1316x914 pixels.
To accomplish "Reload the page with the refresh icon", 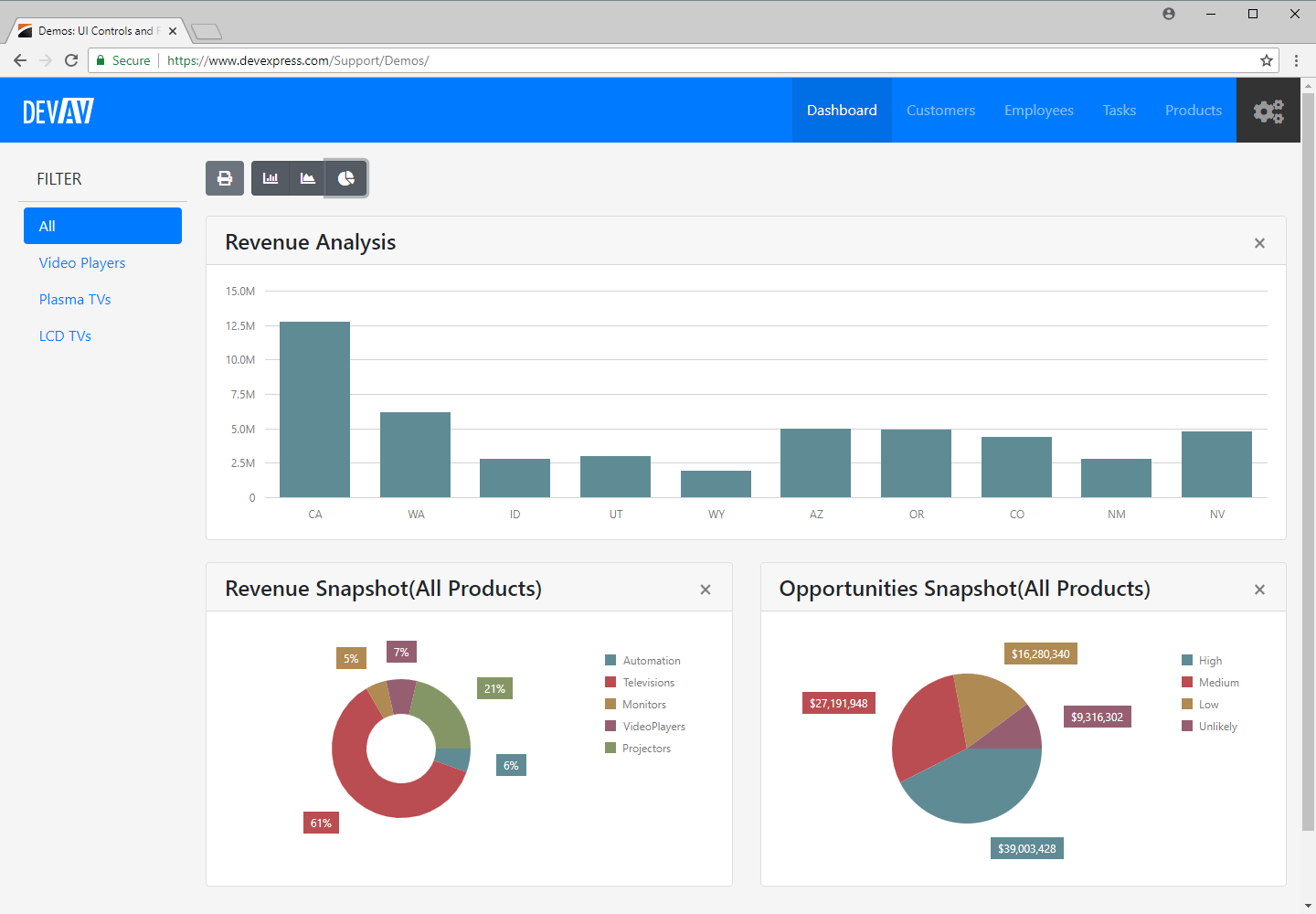I will (x=71, y=60).
